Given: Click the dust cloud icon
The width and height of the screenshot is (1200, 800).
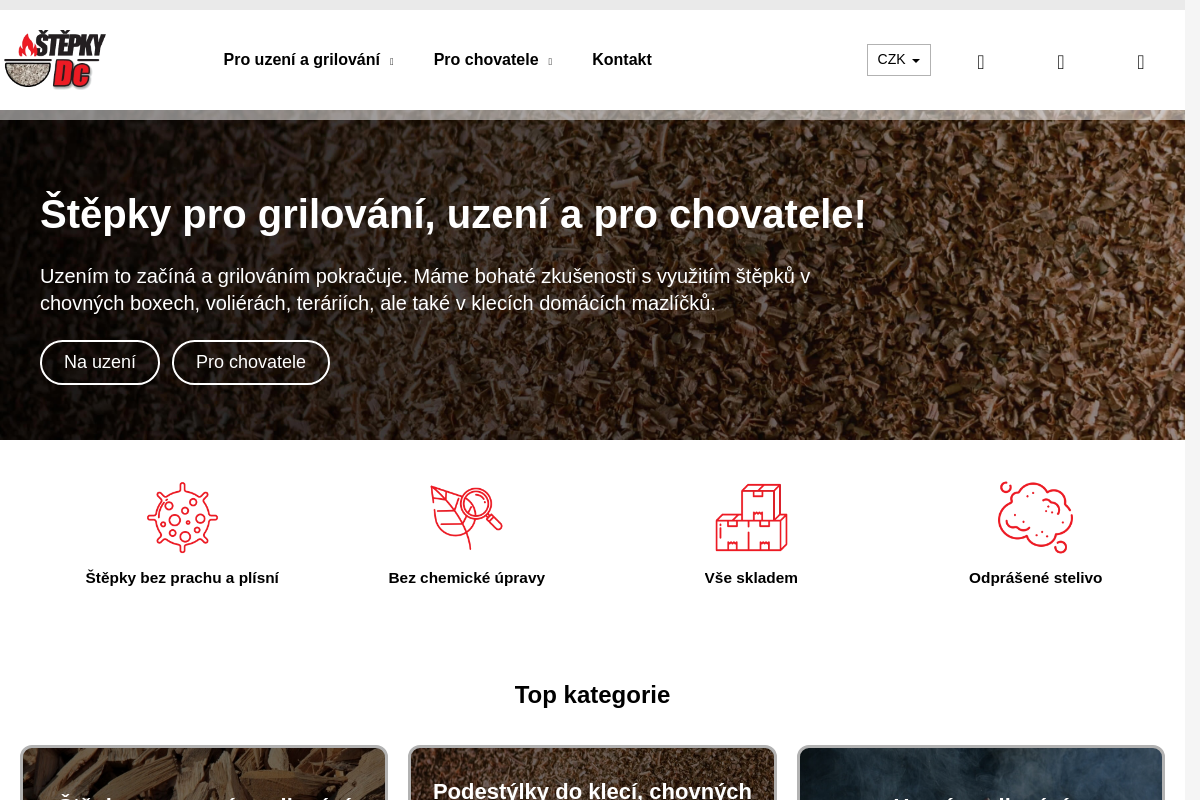Looking at the screenshot, I should 1035,517.
